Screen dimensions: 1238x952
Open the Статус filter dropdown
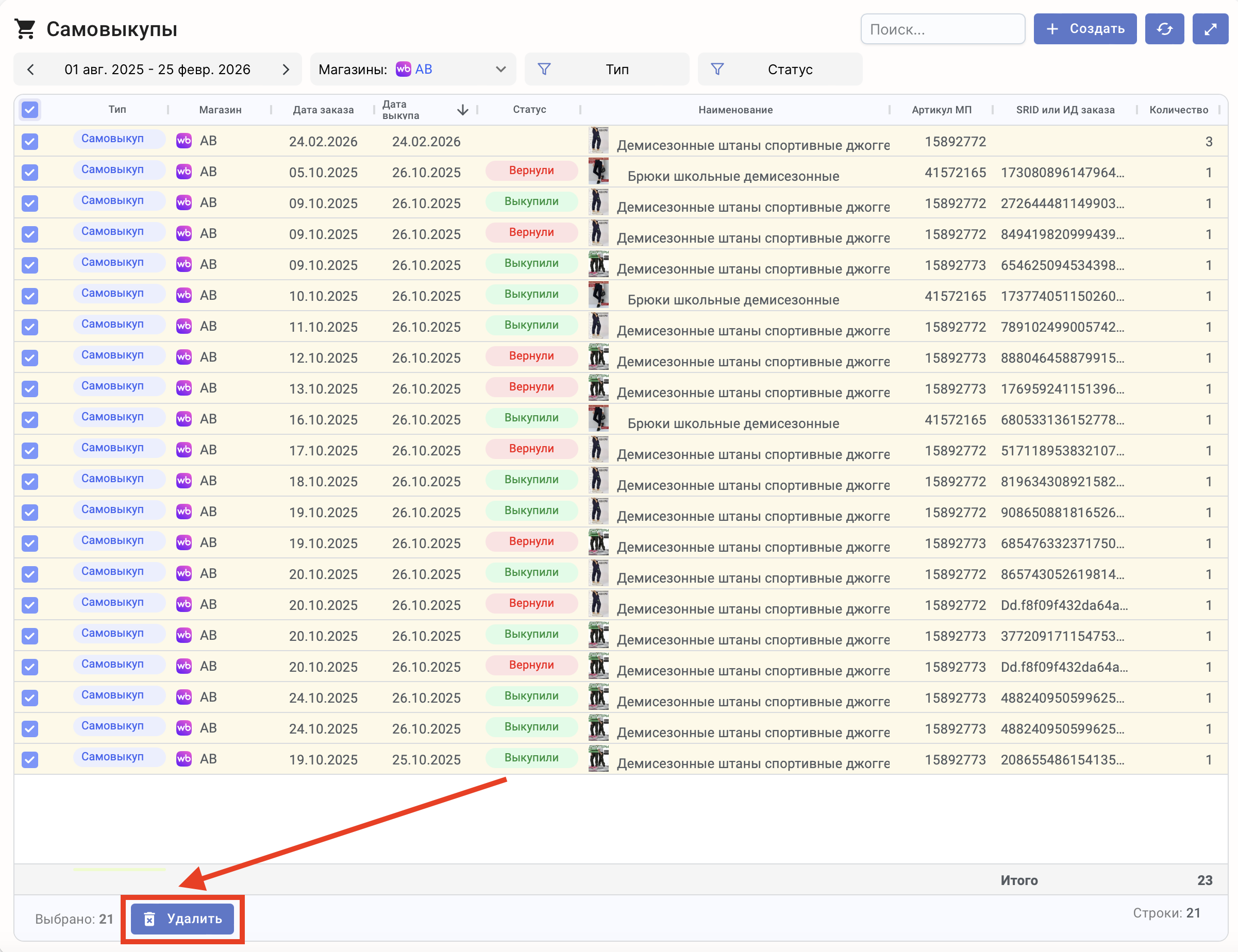pos(790,69)
